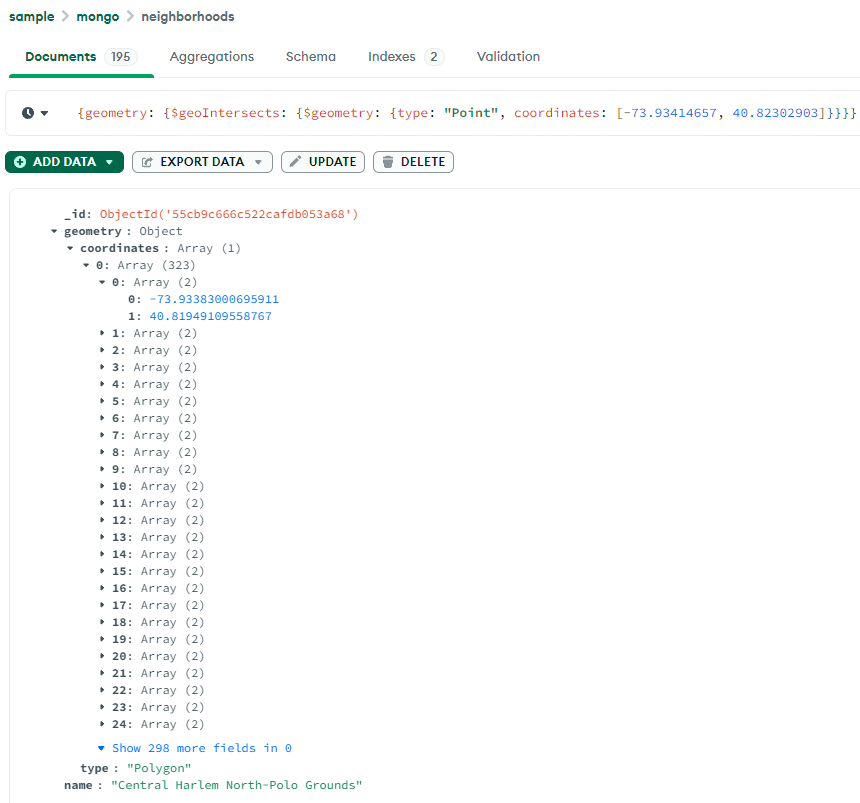Click the Export Data icon
Viewport: 860px width, 803px height.
tap(147, 162)
